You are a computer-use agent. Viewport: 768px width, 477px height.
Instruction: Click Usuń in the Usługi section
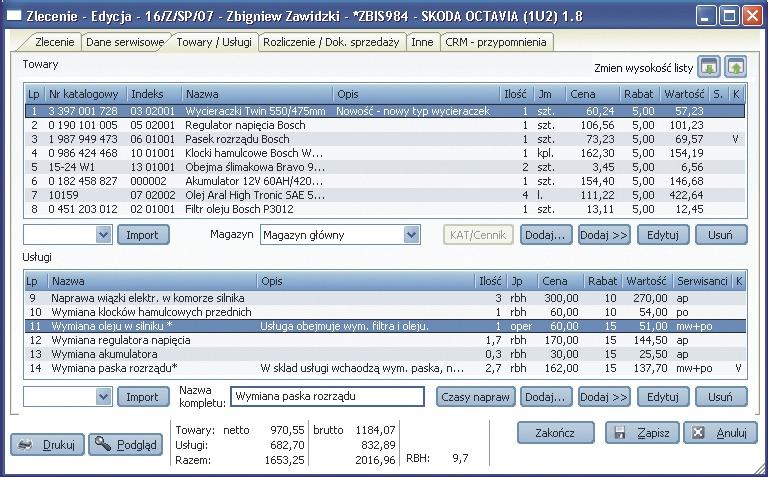(x=721, y=397)
